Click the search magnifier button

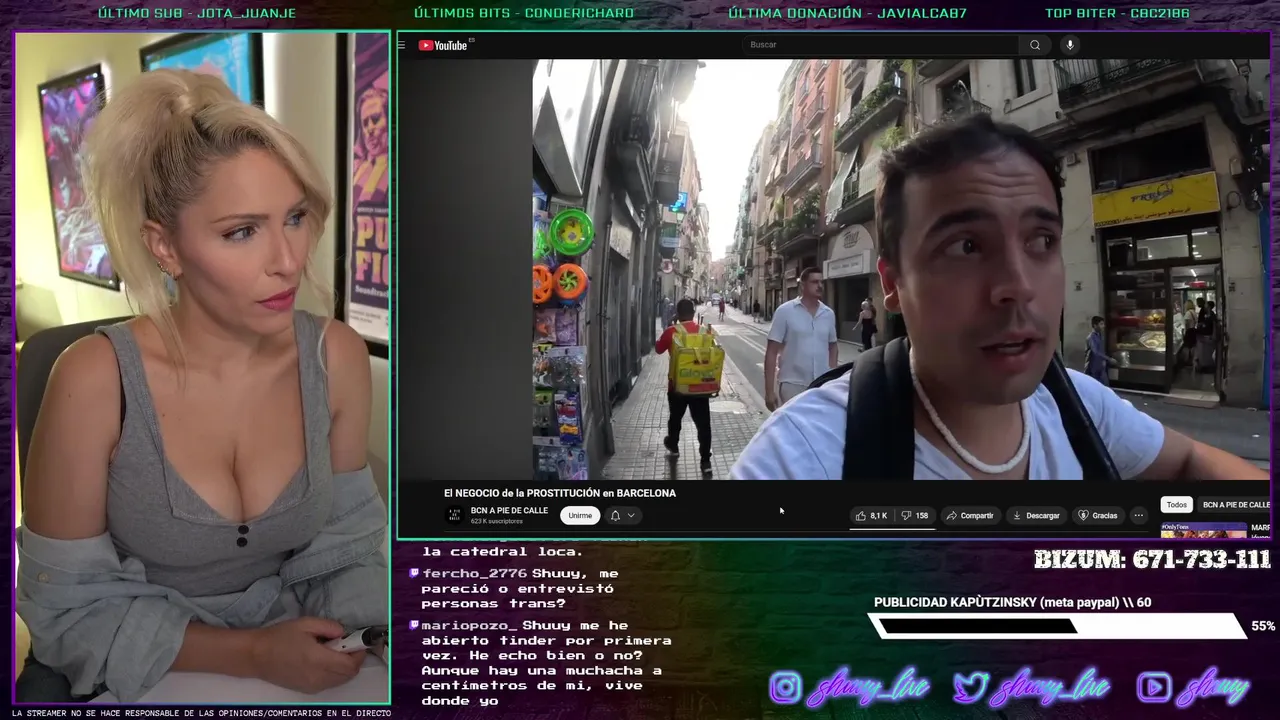(x=1035, y=45)
